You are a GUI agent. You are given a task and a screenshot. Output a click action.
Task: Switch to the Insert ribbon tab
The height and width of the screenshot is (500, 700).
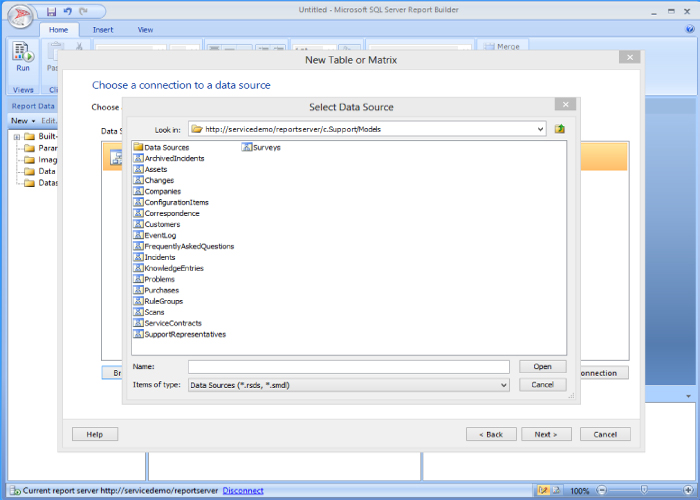(103, 30)
